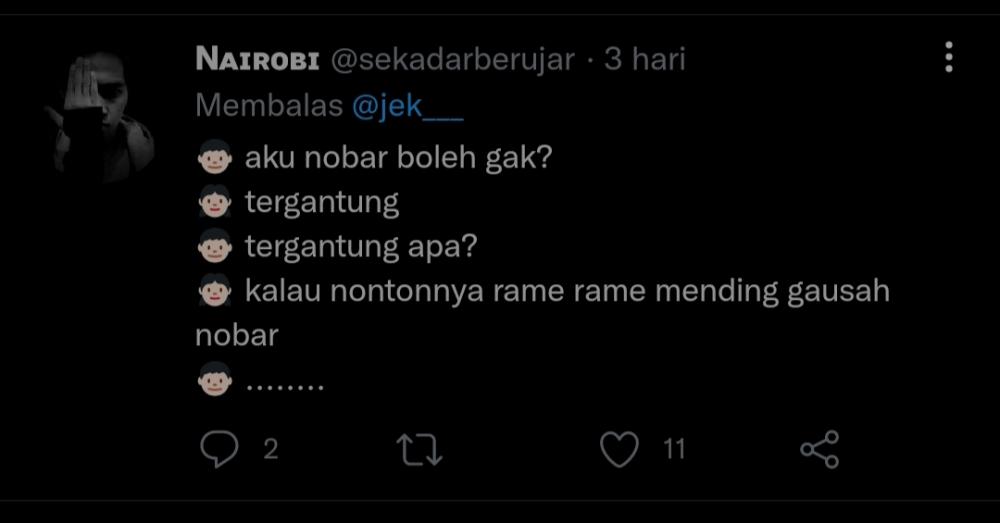Like the tweet with the heart icon
The height and width of the screenshot is (523, 1000).
coord(619,449)
